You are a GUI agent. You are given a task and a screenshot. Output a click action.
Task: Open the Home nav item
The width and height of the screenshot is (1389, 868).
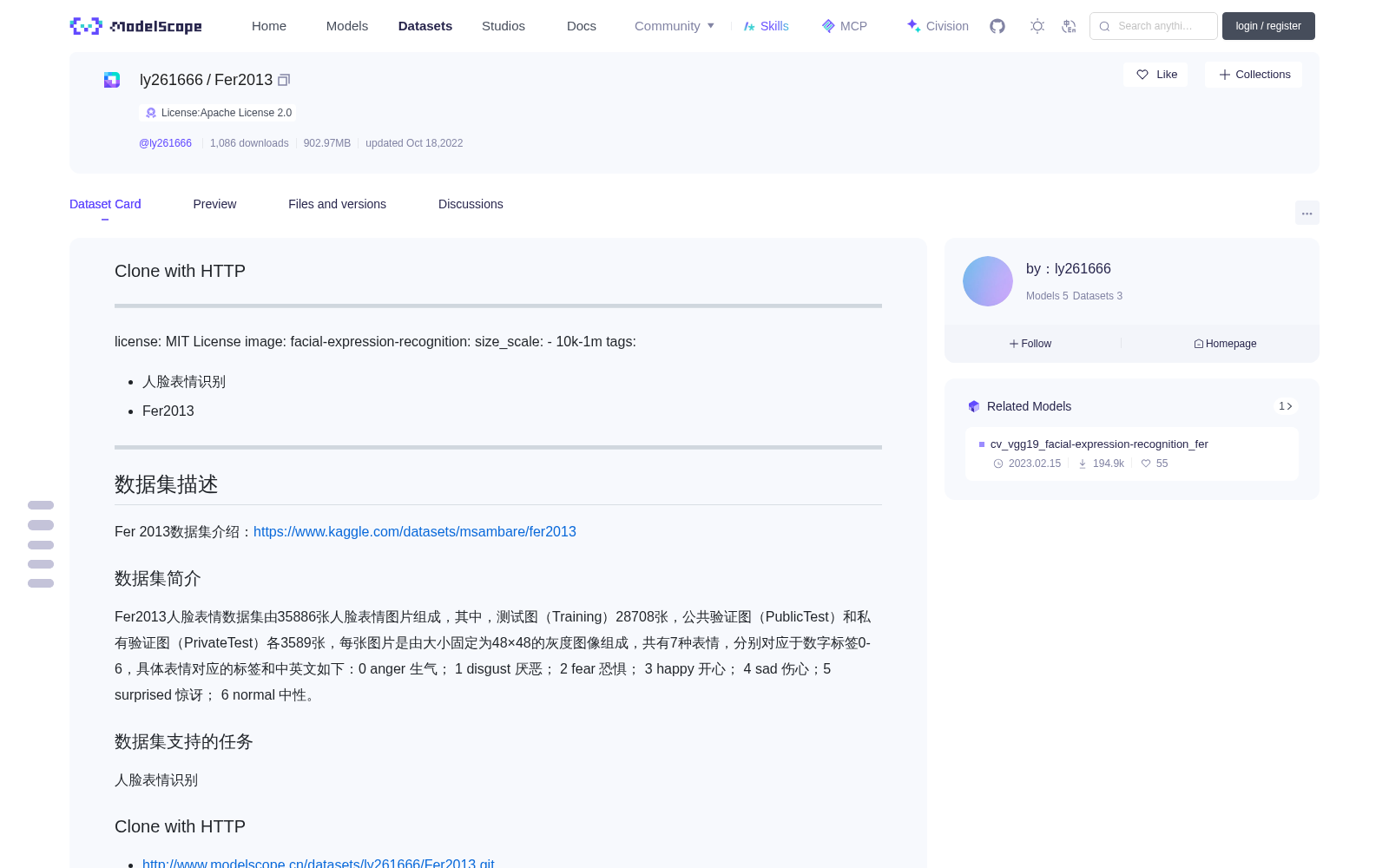269,26
